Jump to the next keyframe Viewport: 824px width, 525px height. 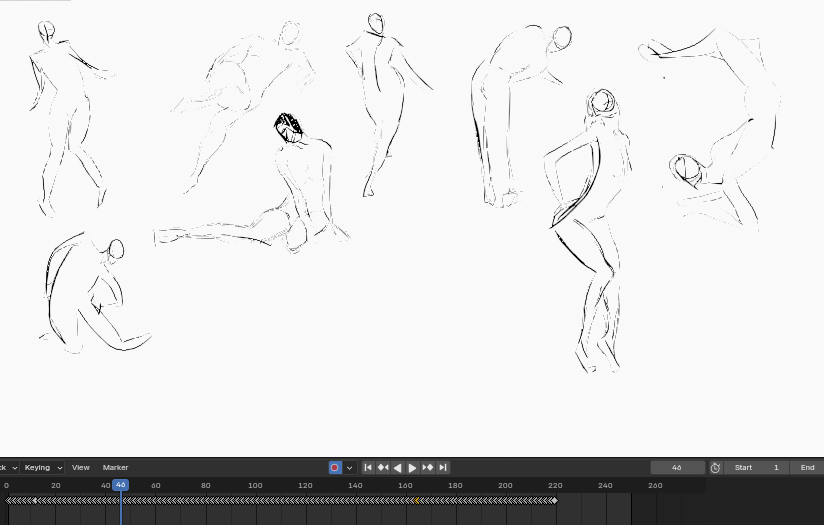[x=428, y=468]
